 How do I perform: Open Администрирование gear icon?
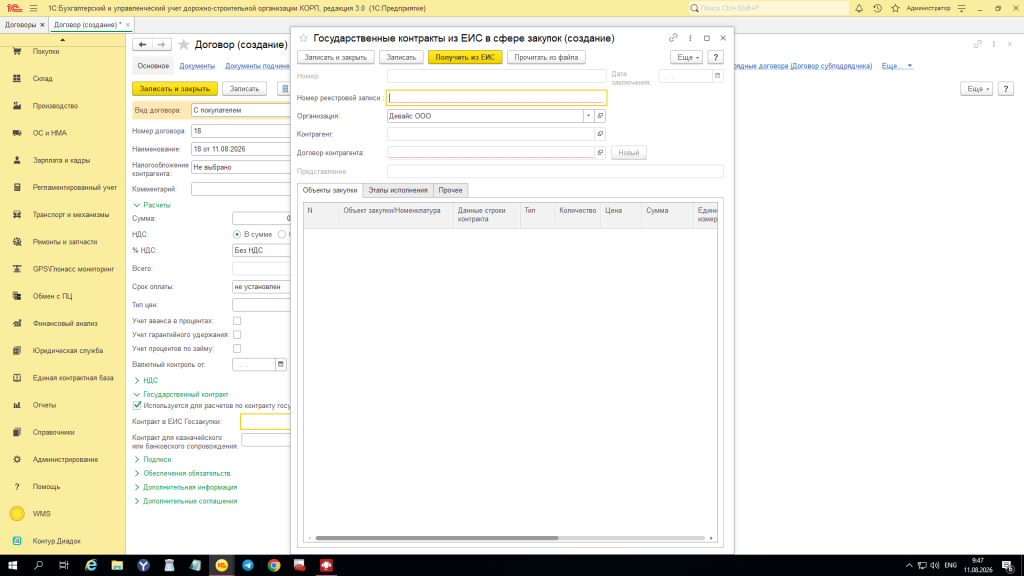(x=17, y=459)
